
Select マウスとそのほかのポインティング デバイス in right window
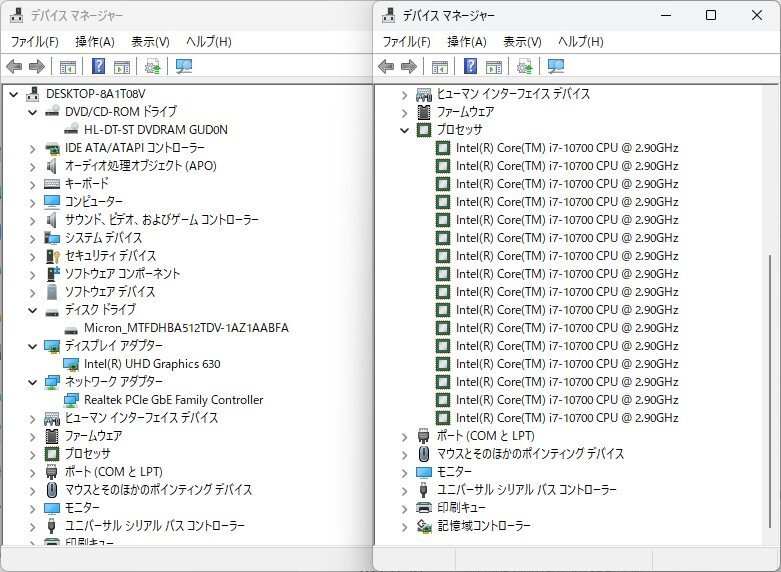click(530, 454)
